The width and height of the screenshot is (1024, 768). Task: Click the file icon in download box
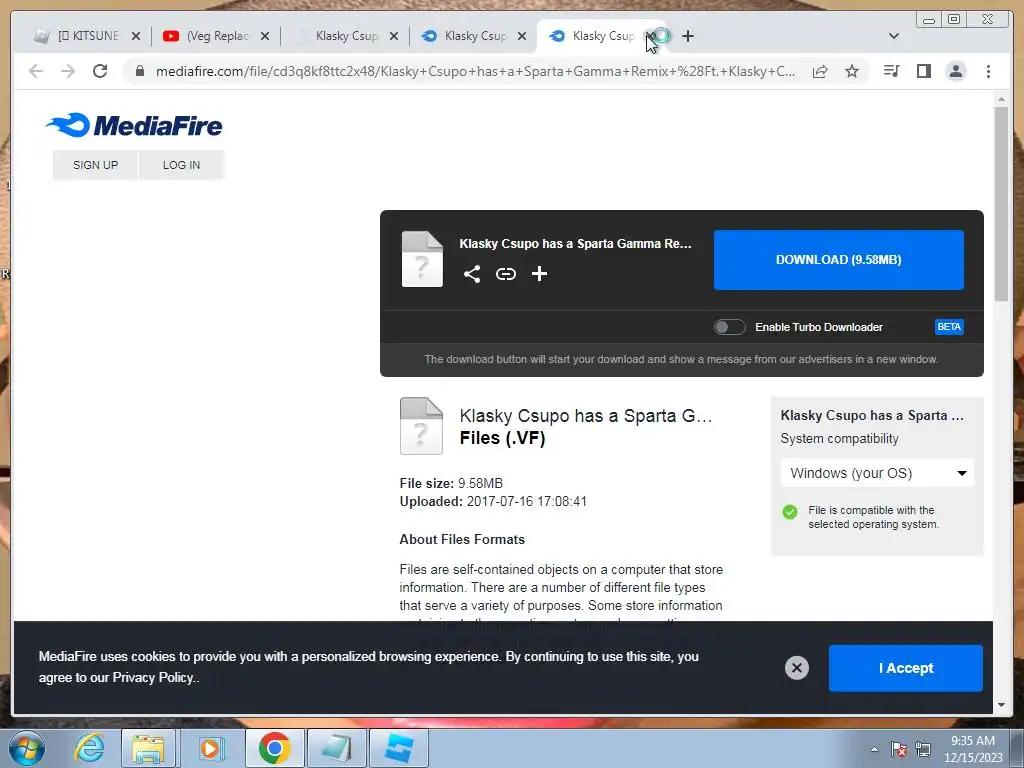point(422,259)
